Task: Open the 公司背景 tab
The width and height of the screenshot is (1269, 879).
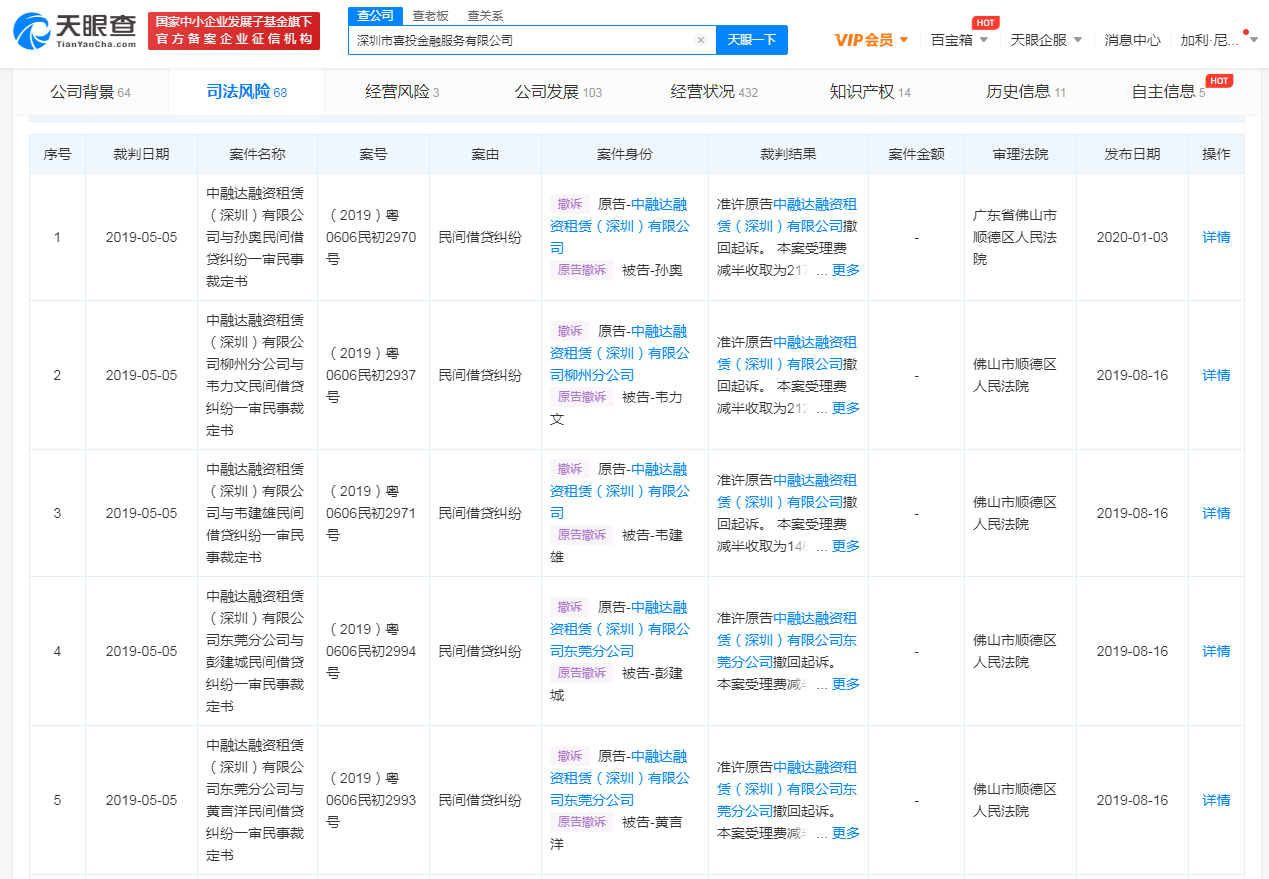Action: 91,92
